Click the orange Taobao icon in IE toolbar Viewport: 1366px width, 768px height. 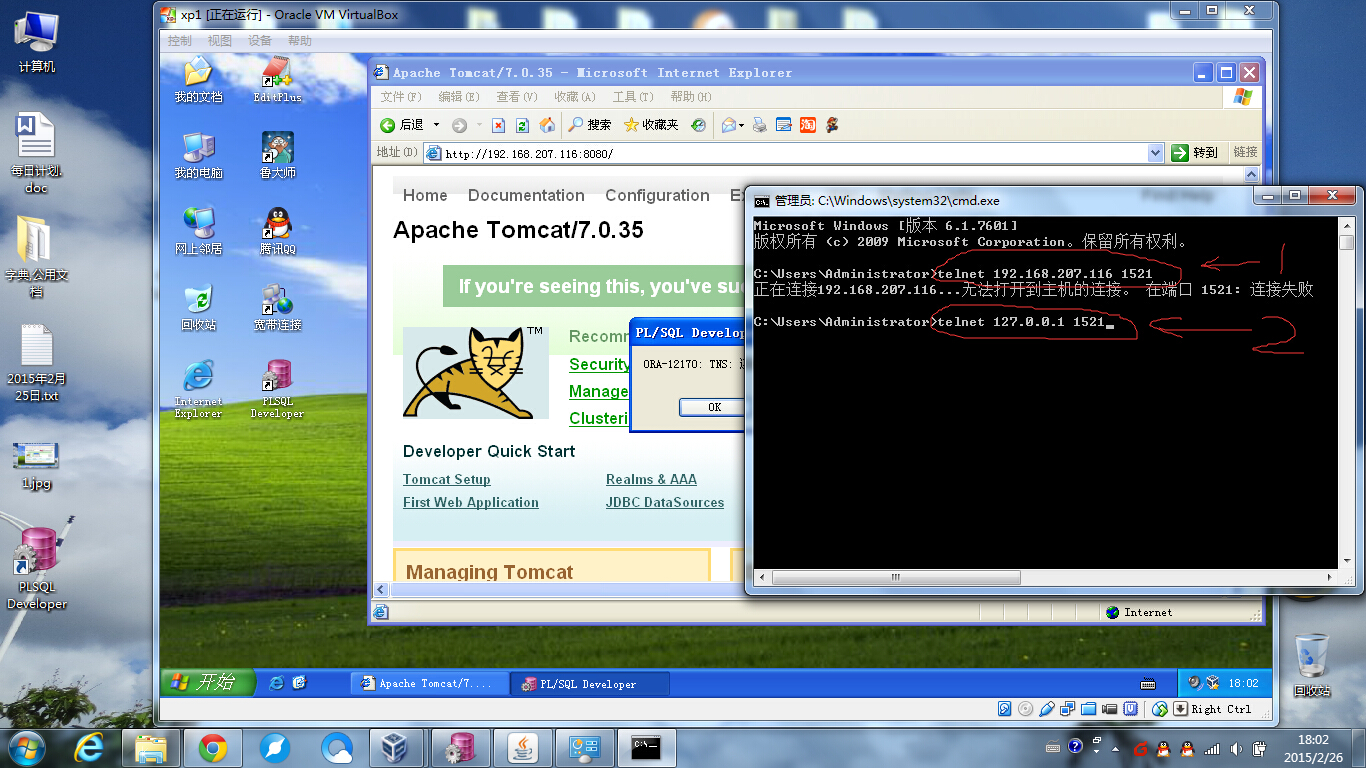point(808,125)
